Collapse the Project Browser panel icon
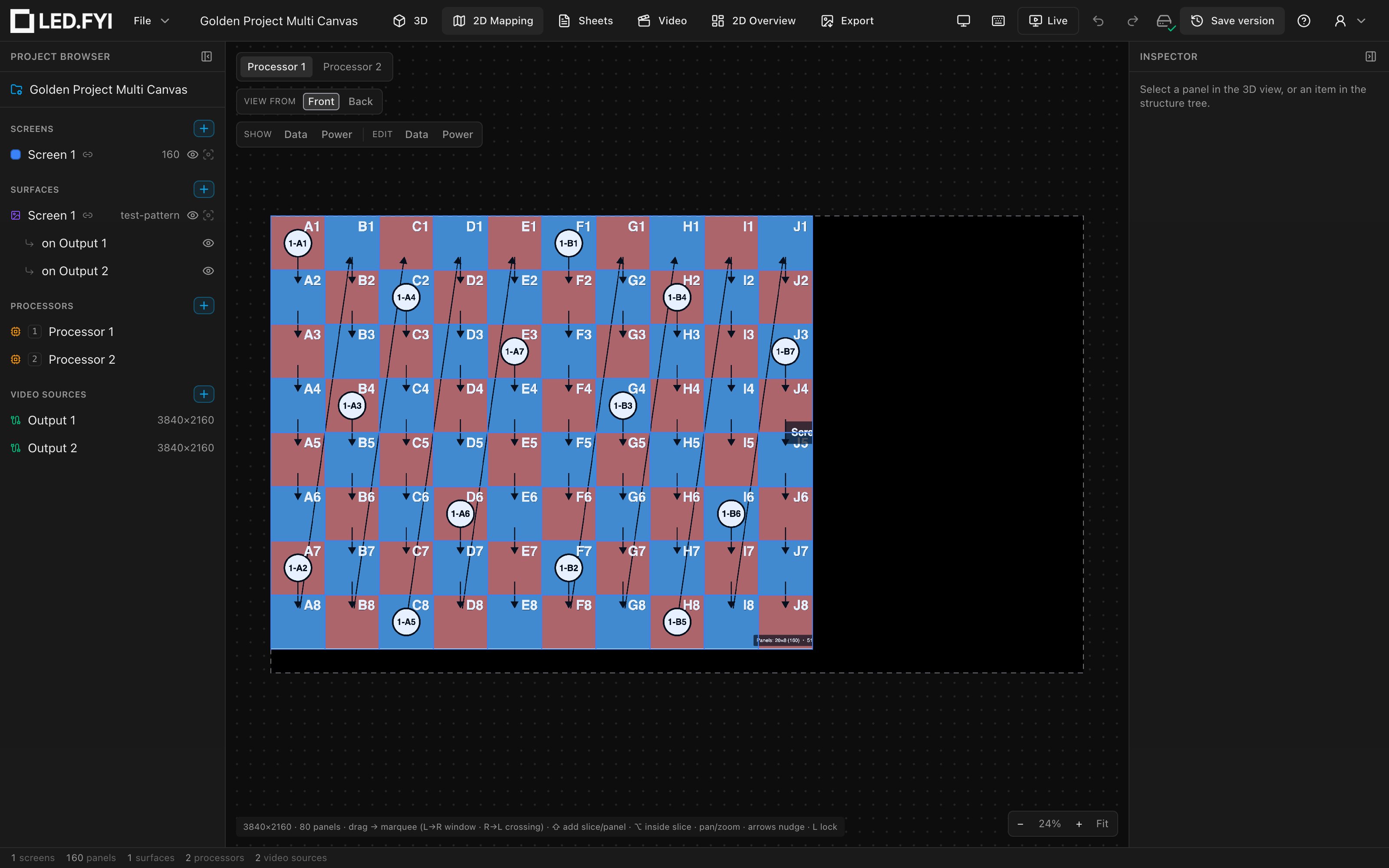The height and width of the screenshot is (868, 1389). pyautogui.click(x=207, y=56)
